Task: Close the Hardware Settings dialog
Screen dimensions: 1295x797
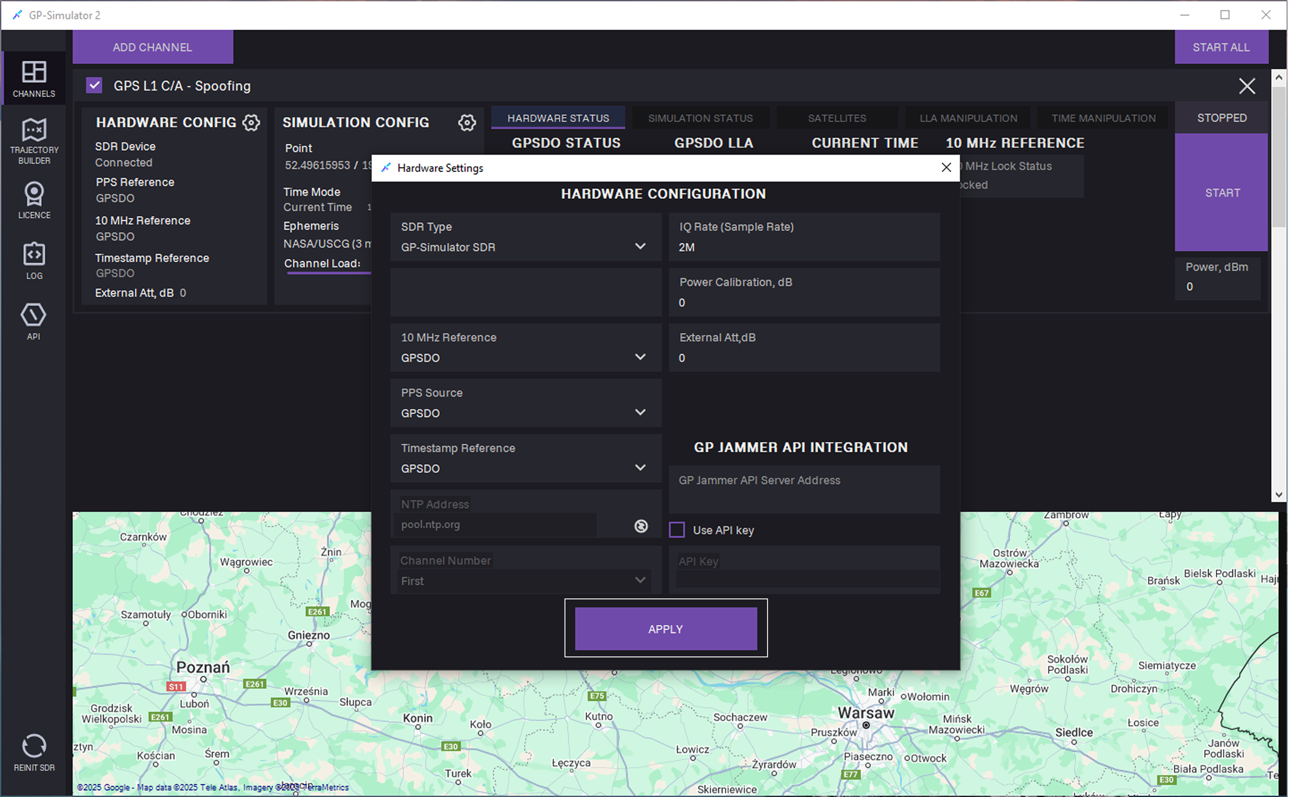Action: pos(946,167)
